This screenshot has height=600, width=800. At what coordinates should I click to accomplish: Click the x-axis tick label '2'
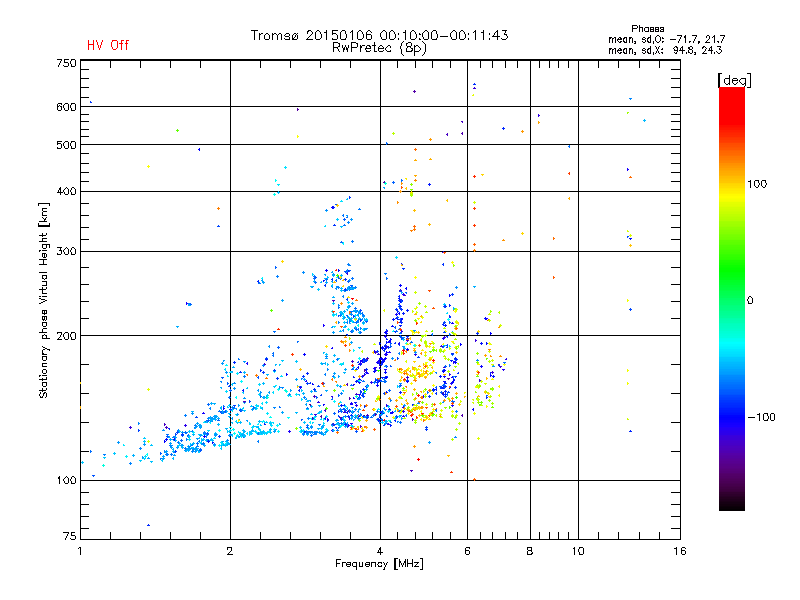(230, 551)
